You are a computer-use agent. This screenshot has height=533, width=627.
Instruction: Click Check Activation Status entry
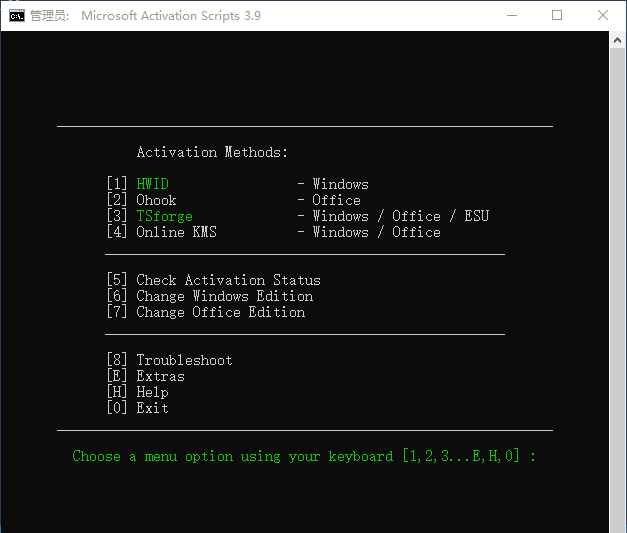(228, 280)
